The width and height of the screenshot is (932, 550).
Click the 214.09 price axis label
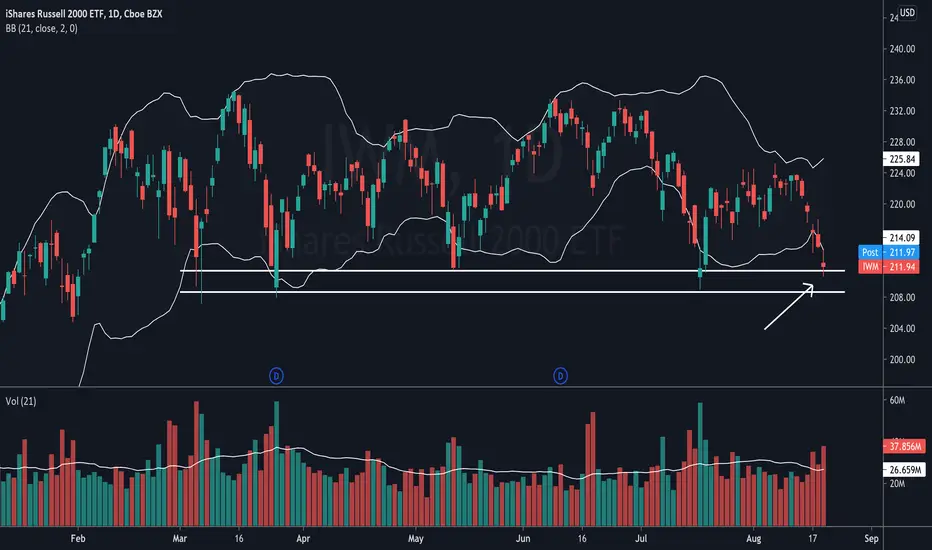click(901, 238)
